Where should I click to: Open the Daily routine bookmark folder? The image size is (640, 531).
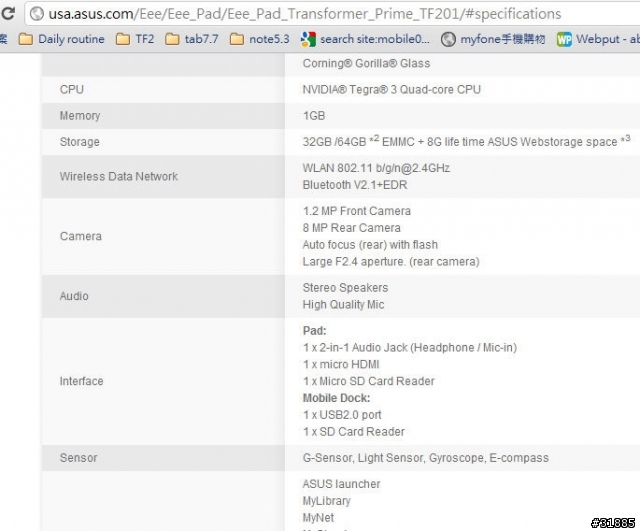tap(62, 39)
